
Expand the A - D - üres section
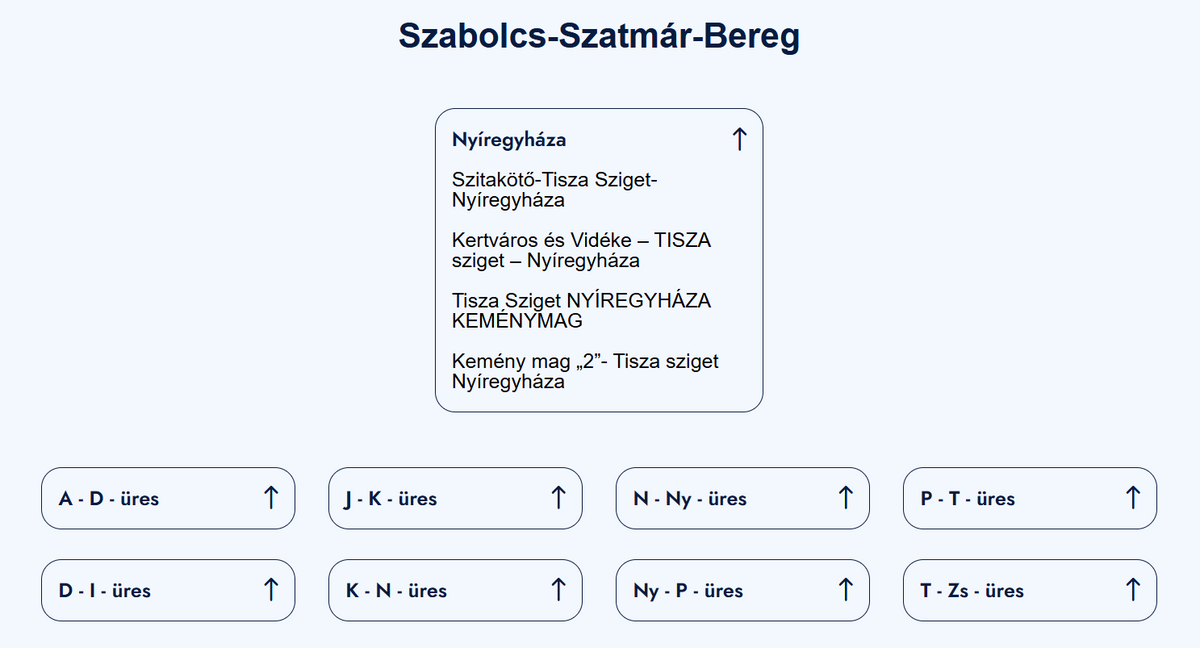[109, 498]
